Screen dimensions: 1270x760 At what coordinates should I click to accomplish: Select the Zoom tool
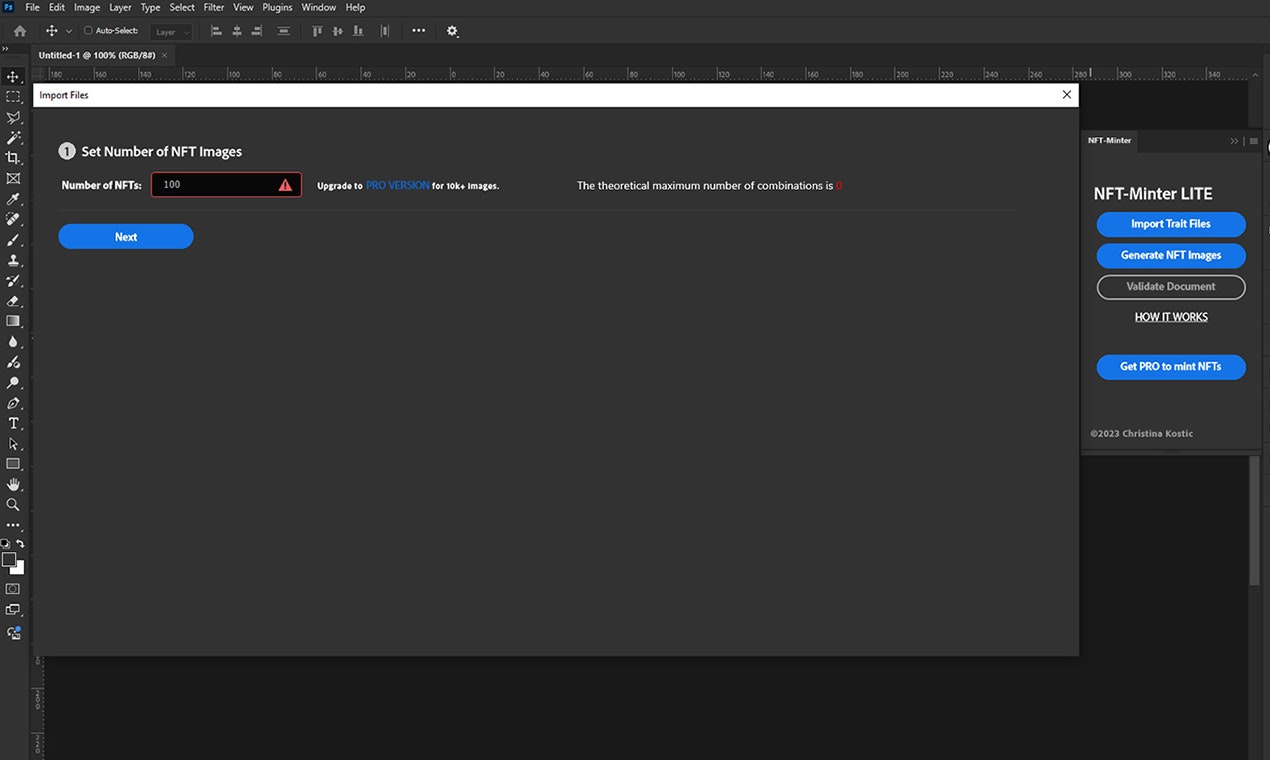tap(13, 505)
